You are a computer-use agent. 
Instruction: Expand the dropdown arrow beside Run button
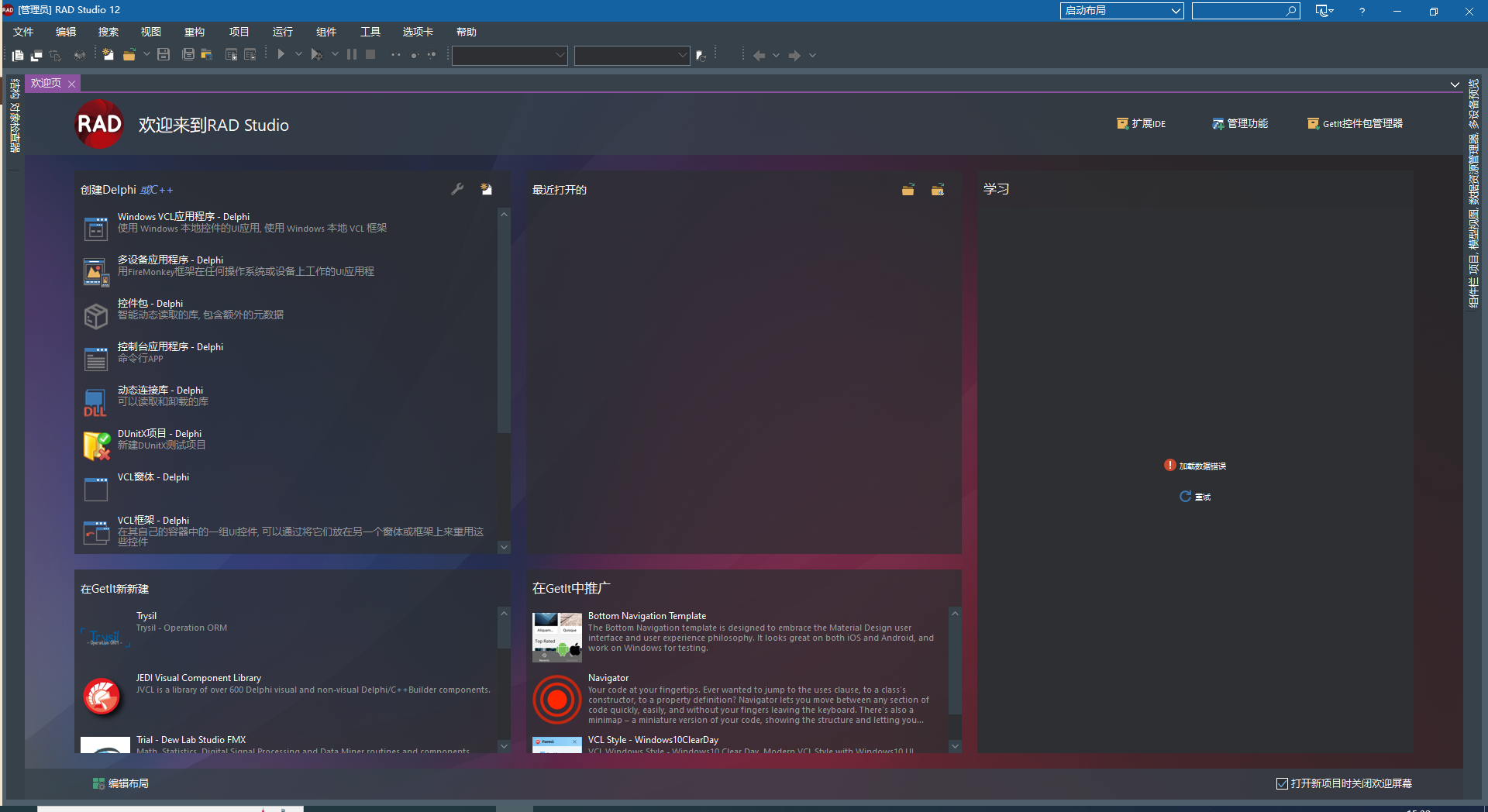point(298,55)
